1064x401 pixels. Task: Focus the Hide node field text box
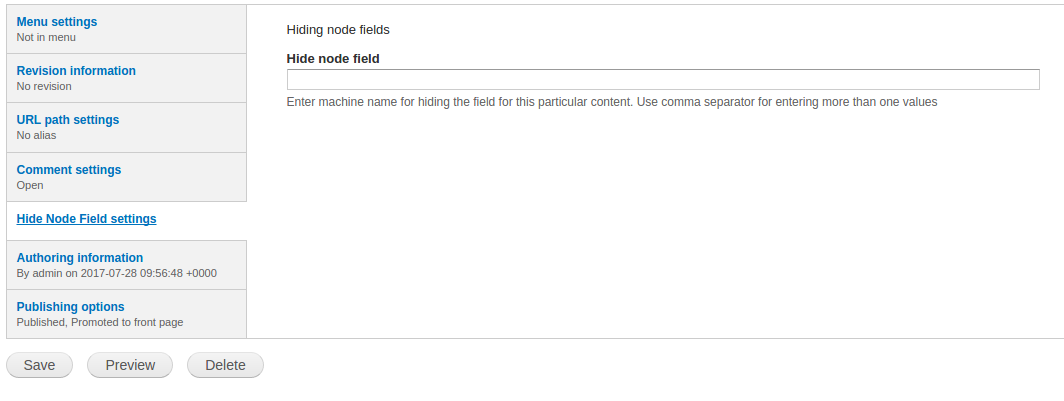point(662,80)
